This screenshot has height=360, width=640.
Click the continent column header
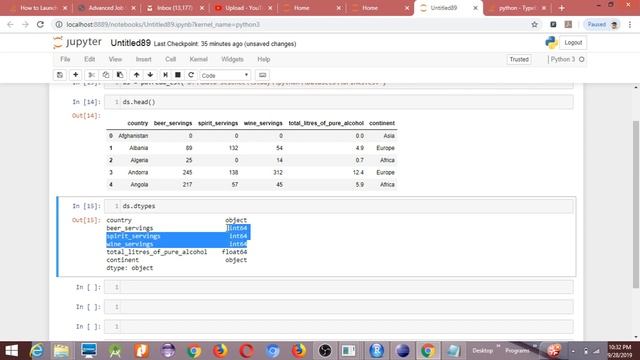pyautogui.click(x=382, y=123)
